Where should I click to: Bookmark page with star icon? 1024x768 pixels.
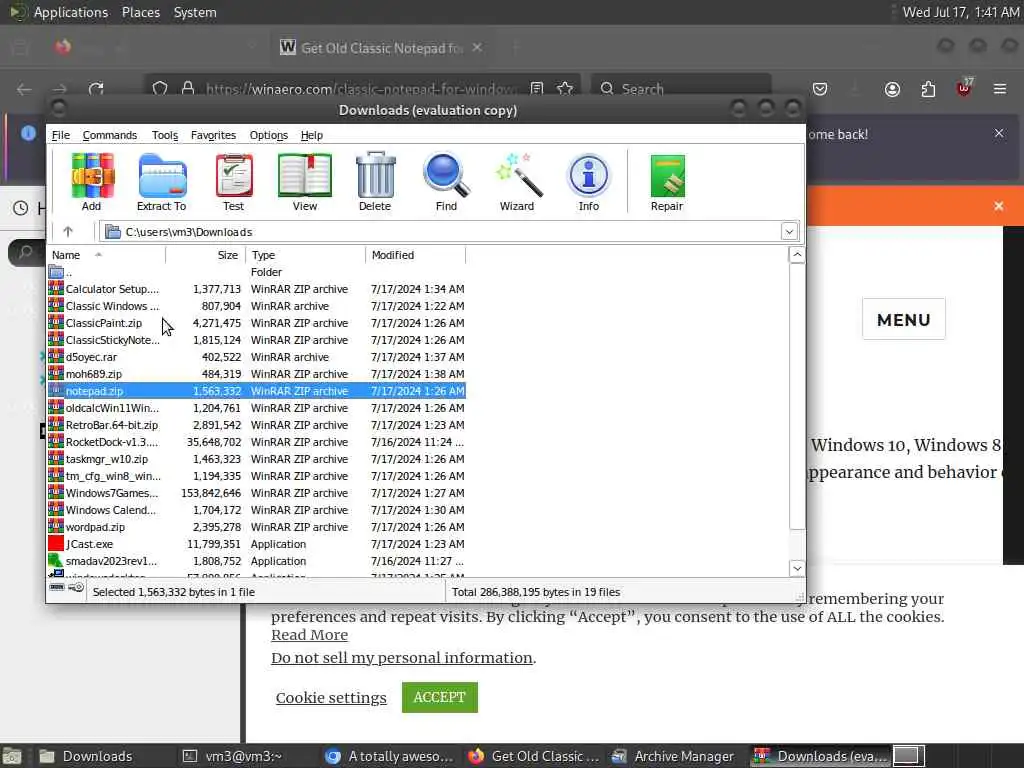point(565,89)
